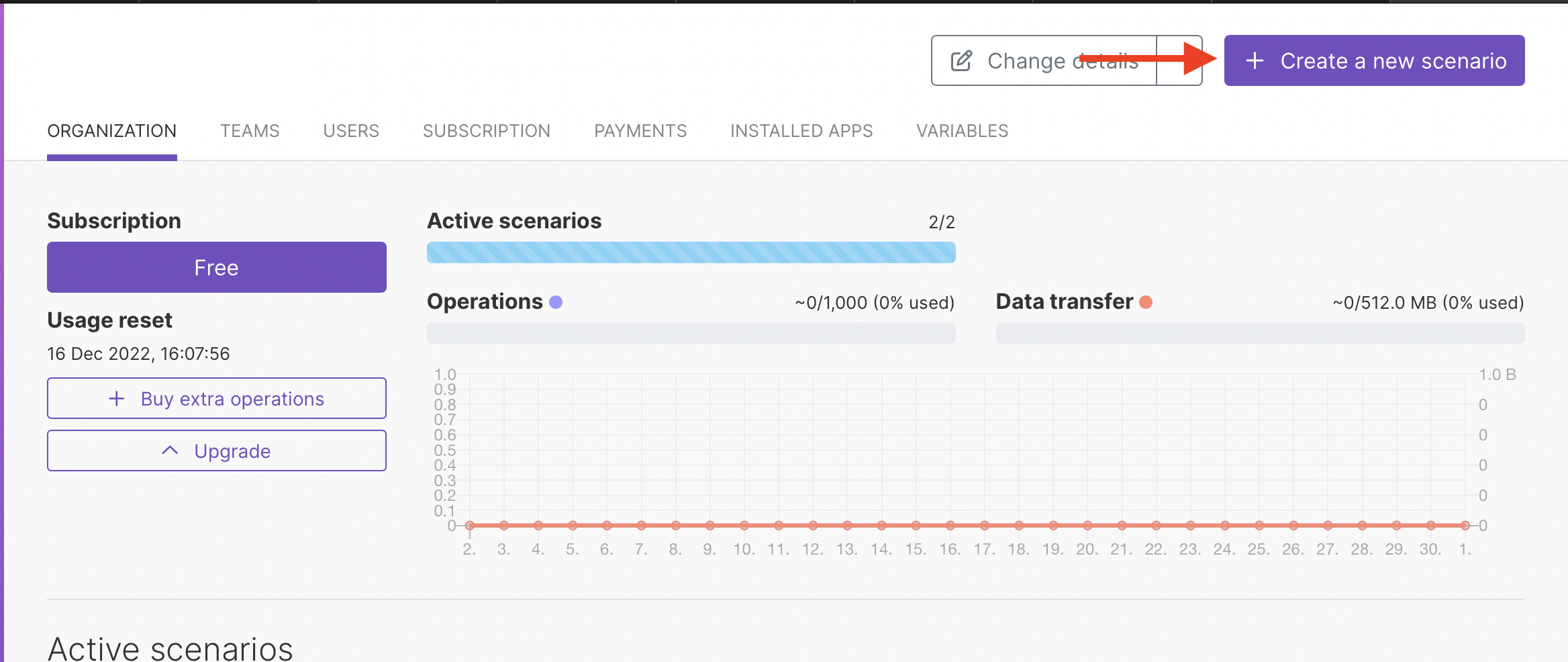Click the chevron icon inside the Upgrade button
Viewport: 1568px width, 662px height.
pos(170,451)
